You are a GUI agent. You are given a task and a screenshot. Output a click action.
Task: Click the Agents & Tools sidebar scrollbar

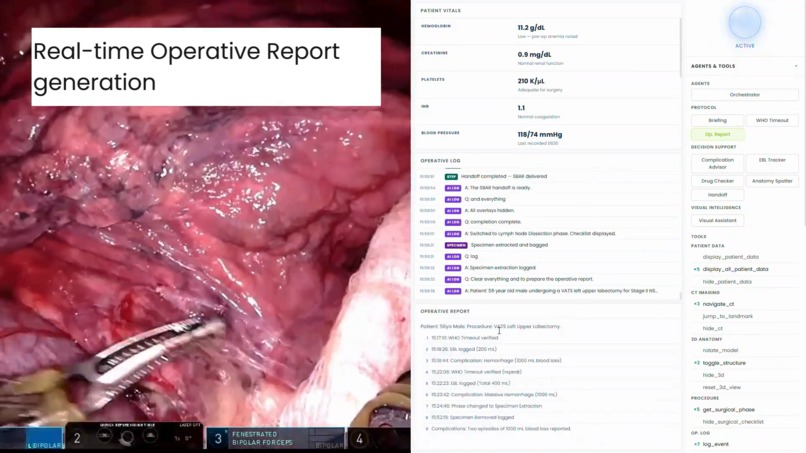pyautogui.click(x=803, y=113)
